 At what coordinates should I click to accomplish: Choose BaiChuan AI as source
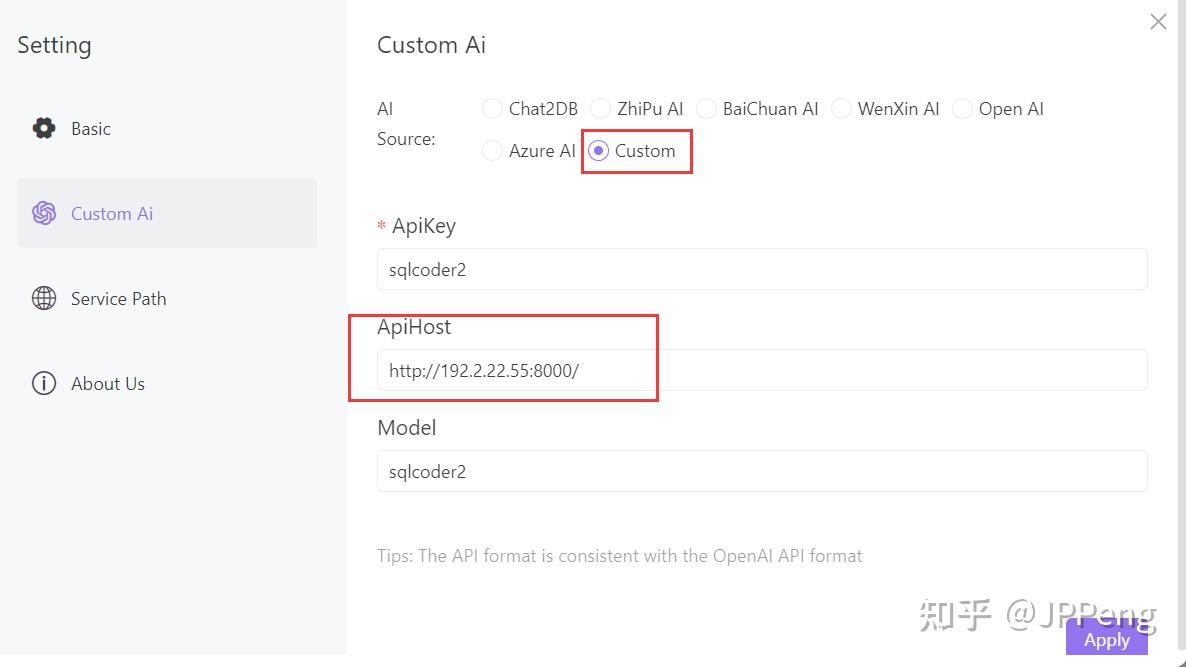tap(706, 109)
